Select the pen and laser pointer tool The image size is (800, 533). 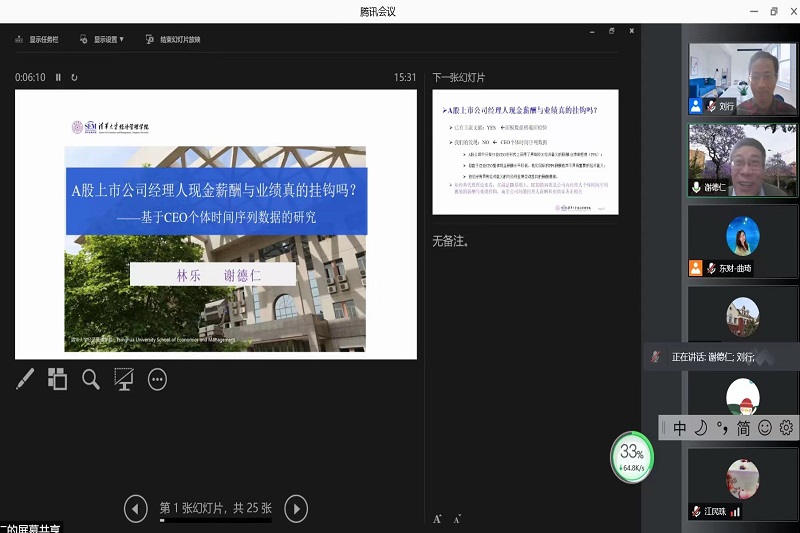[25, 379]
